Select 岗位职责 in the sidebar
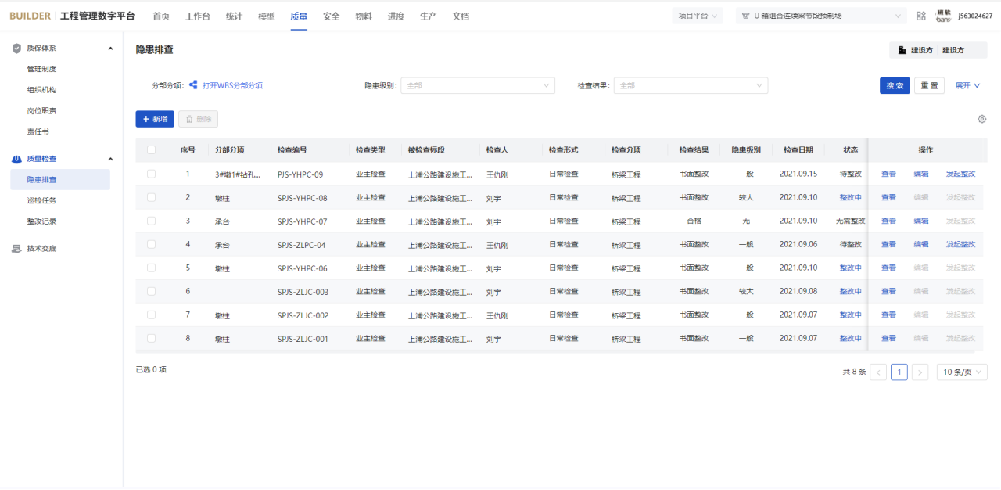Screen dimensions: 1001x490 click(40, 111)
